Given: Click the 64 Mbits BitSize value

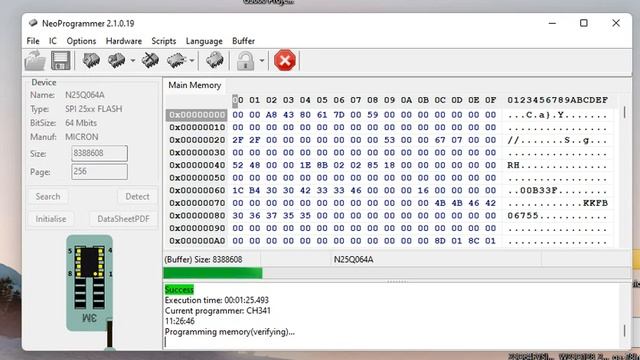Looking at the screenshot, I should tap(81, 123).
